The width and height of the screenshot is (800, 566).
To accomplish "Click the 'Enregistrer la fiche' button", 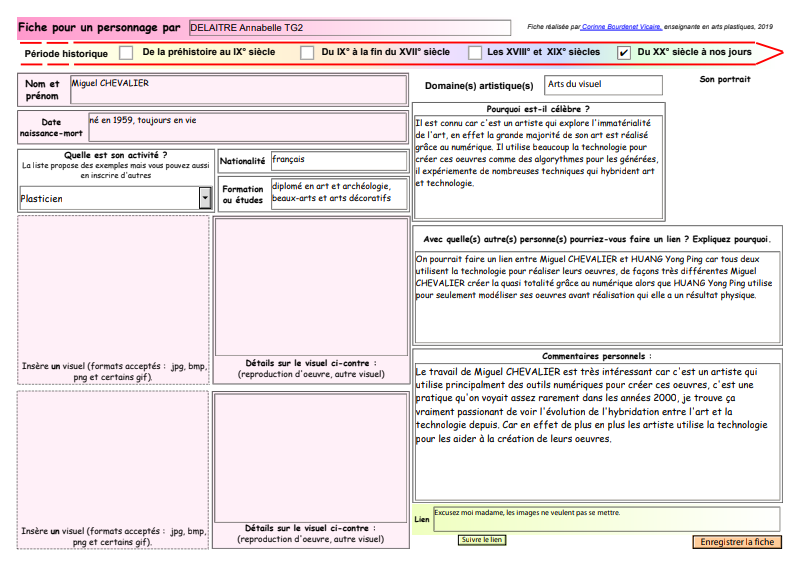I will tap(737, 542).
